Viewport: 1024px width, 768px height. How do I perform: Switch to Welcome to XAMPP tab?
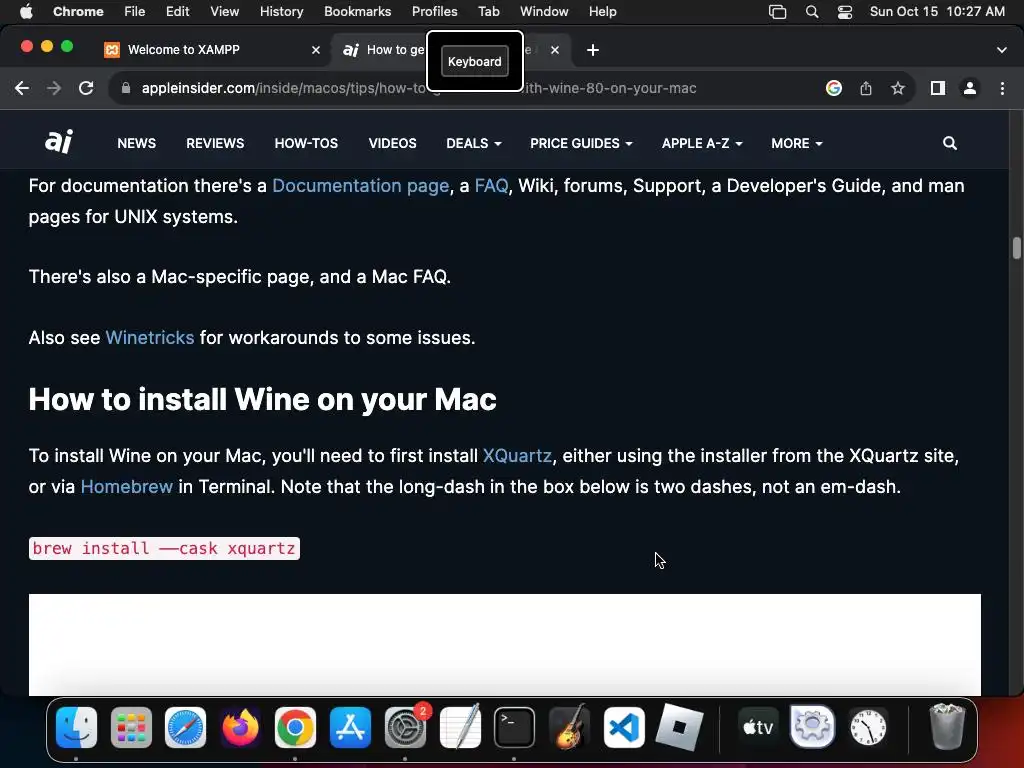(x=212, y=50)
